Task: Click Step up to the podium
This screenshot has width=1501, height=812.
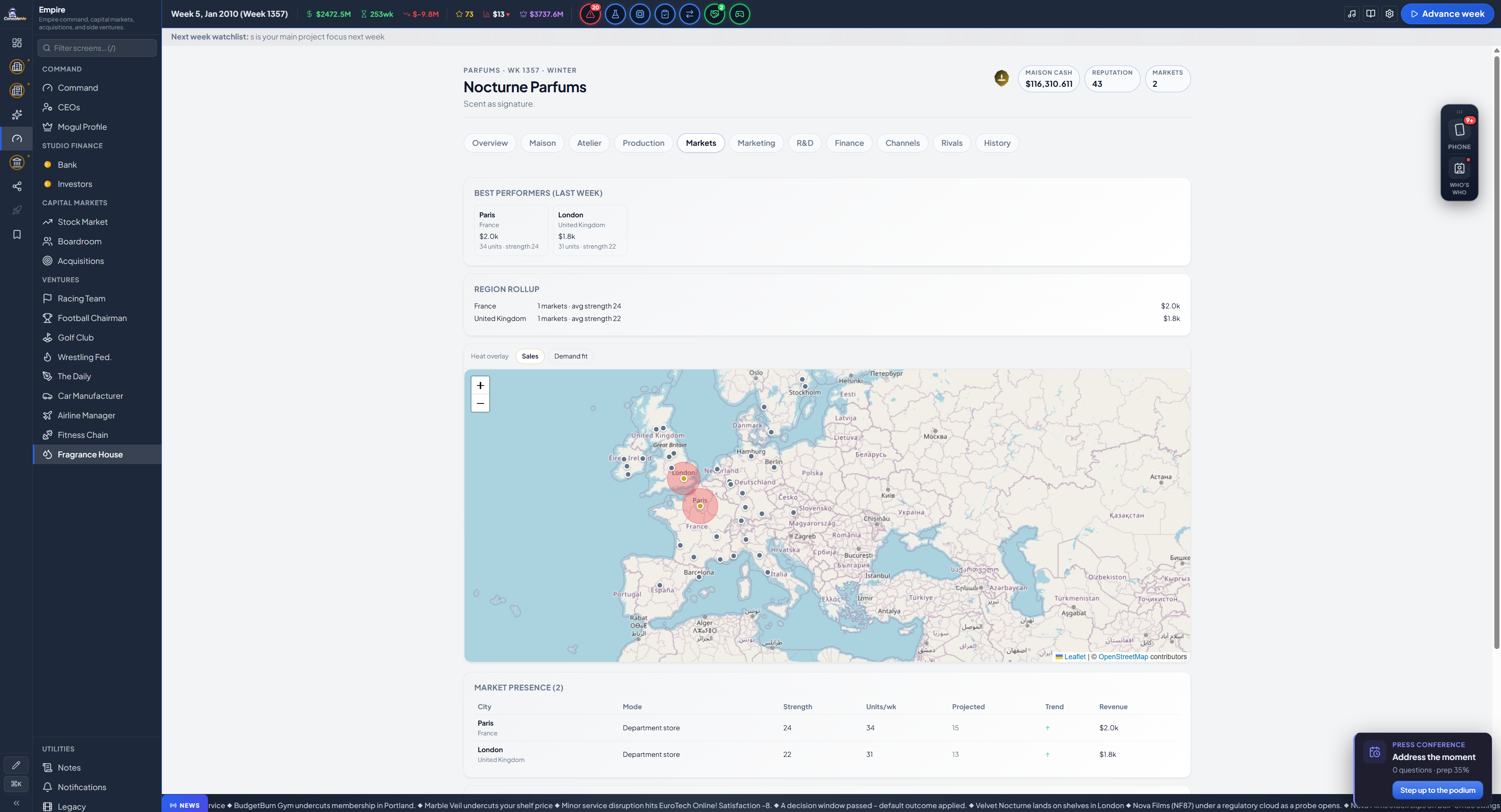Action: click(x=1438, y=790)
